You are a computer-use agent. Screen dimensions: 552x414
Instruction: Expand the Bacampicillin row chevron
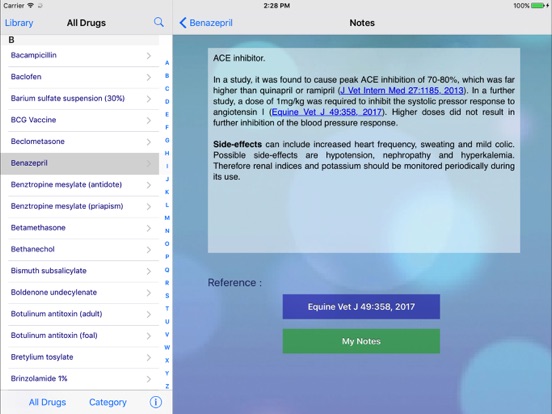[149, 56]
